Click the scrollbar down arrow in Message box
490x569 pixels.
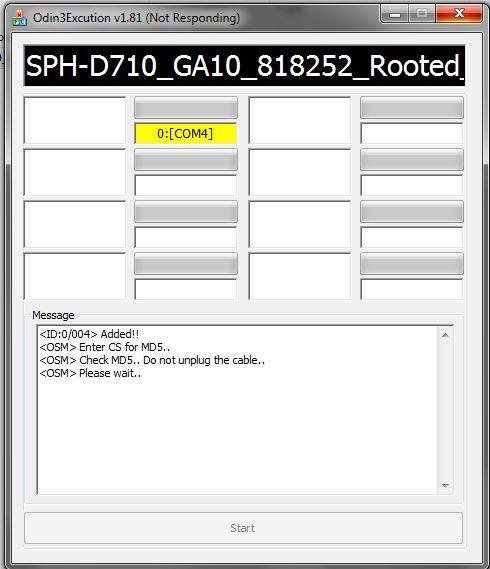pyautogui.click(x=445, y=486)
